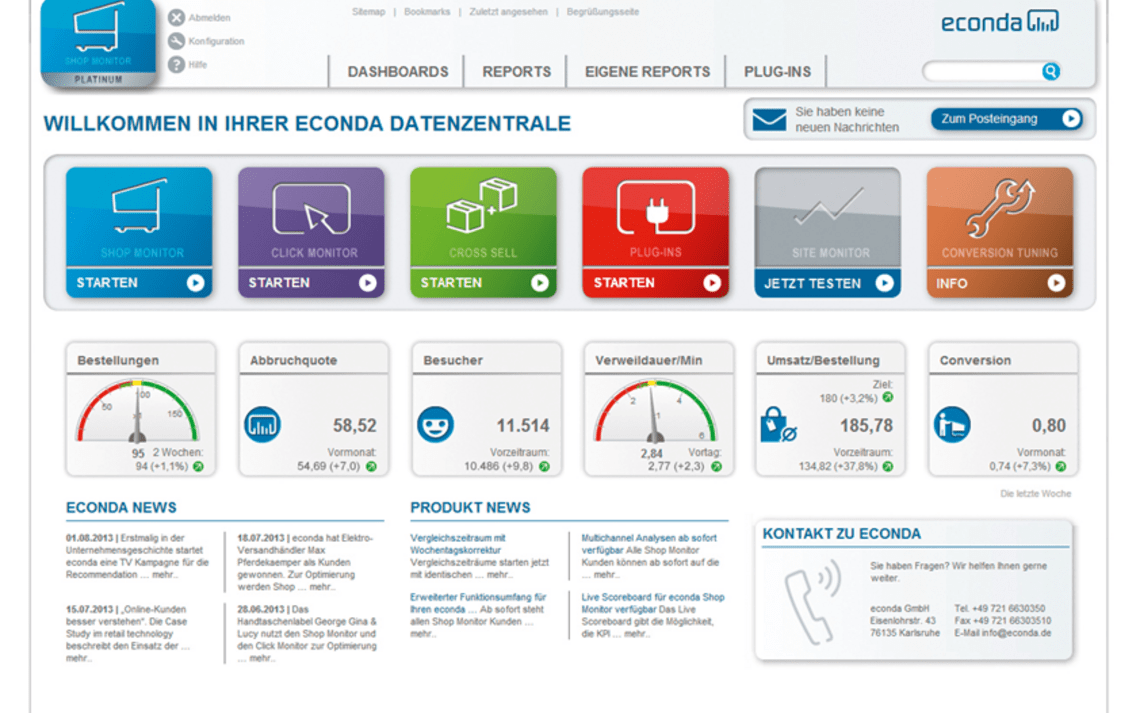The image size is (1140, 713).
Task: Click the Abmelden logout X icon
Action: pos(177,17)
